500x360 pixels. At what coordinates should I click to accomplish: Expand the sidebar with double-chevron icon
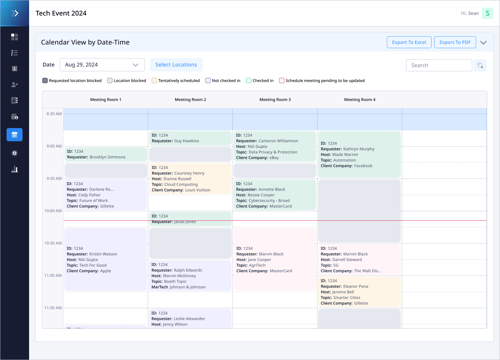pos(14,13)
